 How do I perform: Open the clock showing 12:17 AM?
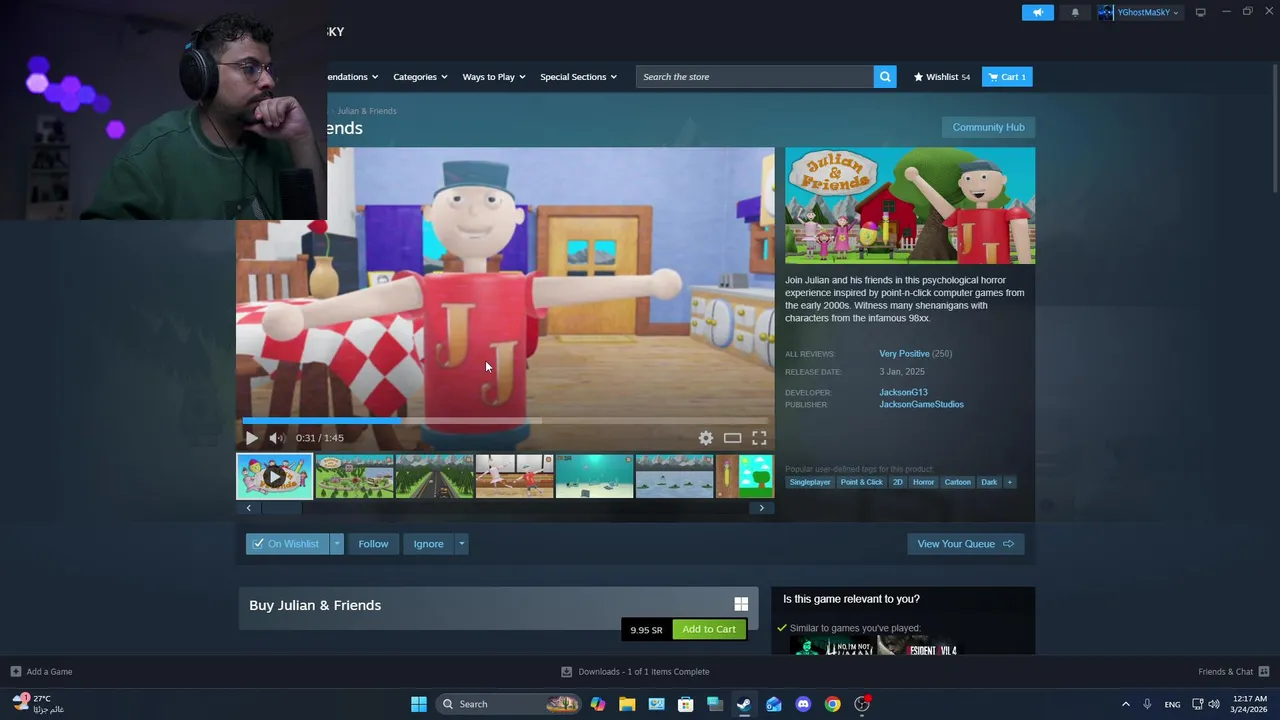coord(1250,704)
